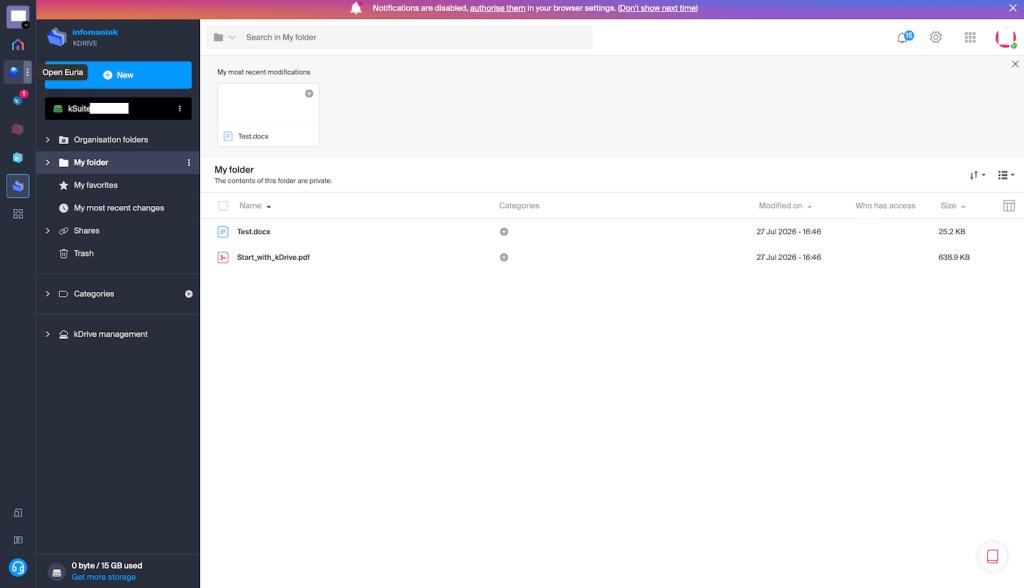Open search scope folder dropdown

click(224, 37)
